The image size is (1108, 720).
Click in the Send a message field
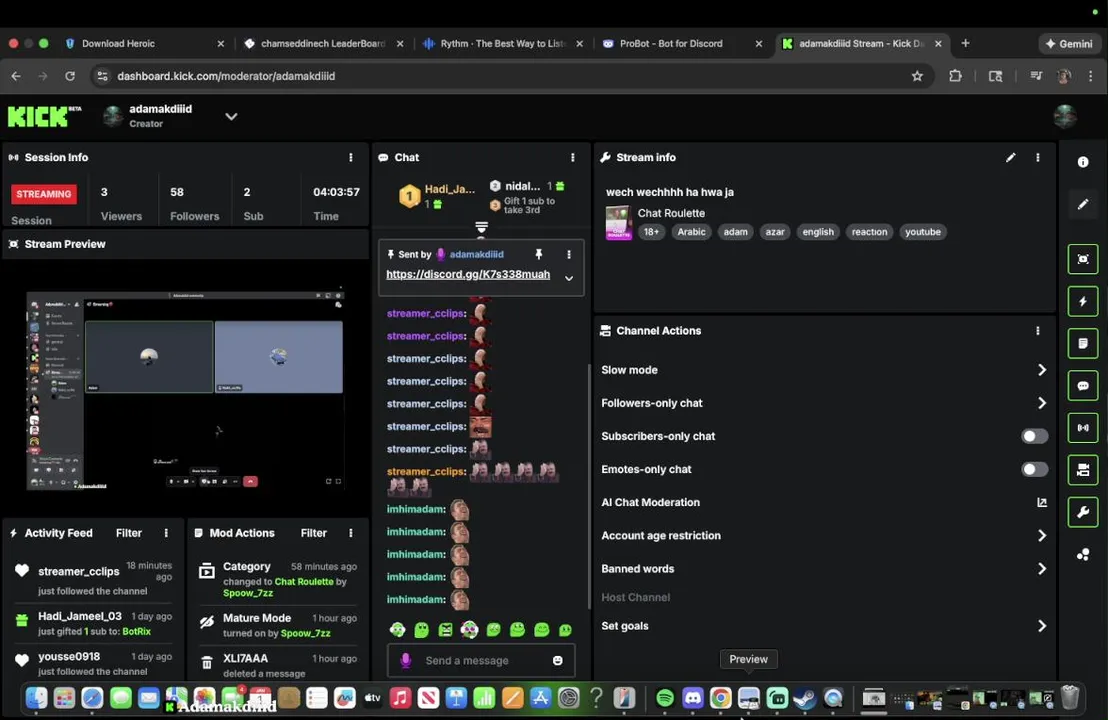(x=481, y=660)
